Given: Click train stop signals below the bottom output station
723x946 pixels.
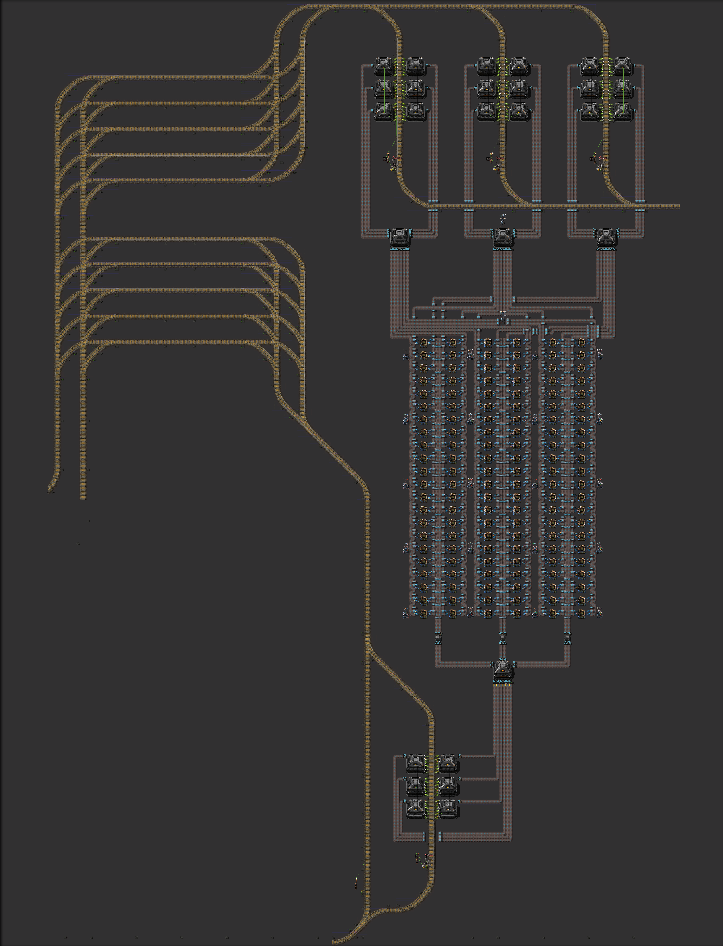Looking at the screenshot, I should [x=423, y=858].
